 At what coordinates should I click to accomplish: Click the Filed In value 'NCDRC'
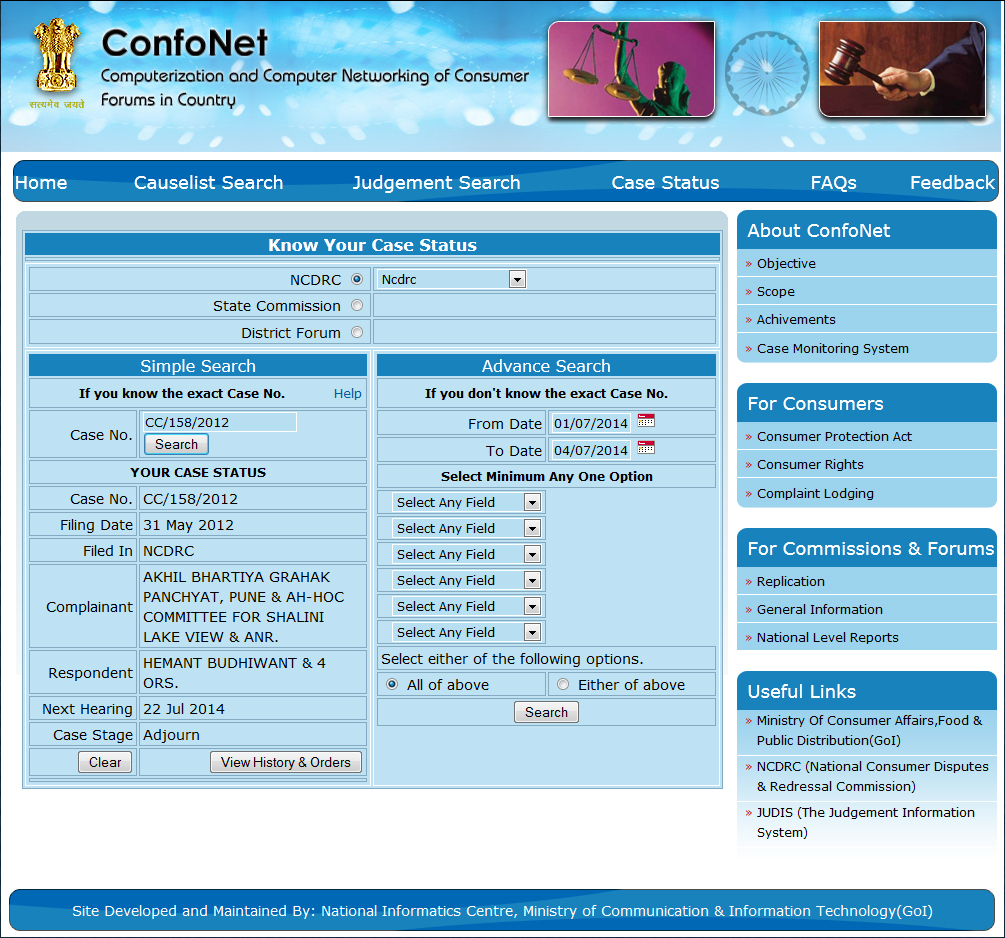click(x=169, y=551)
